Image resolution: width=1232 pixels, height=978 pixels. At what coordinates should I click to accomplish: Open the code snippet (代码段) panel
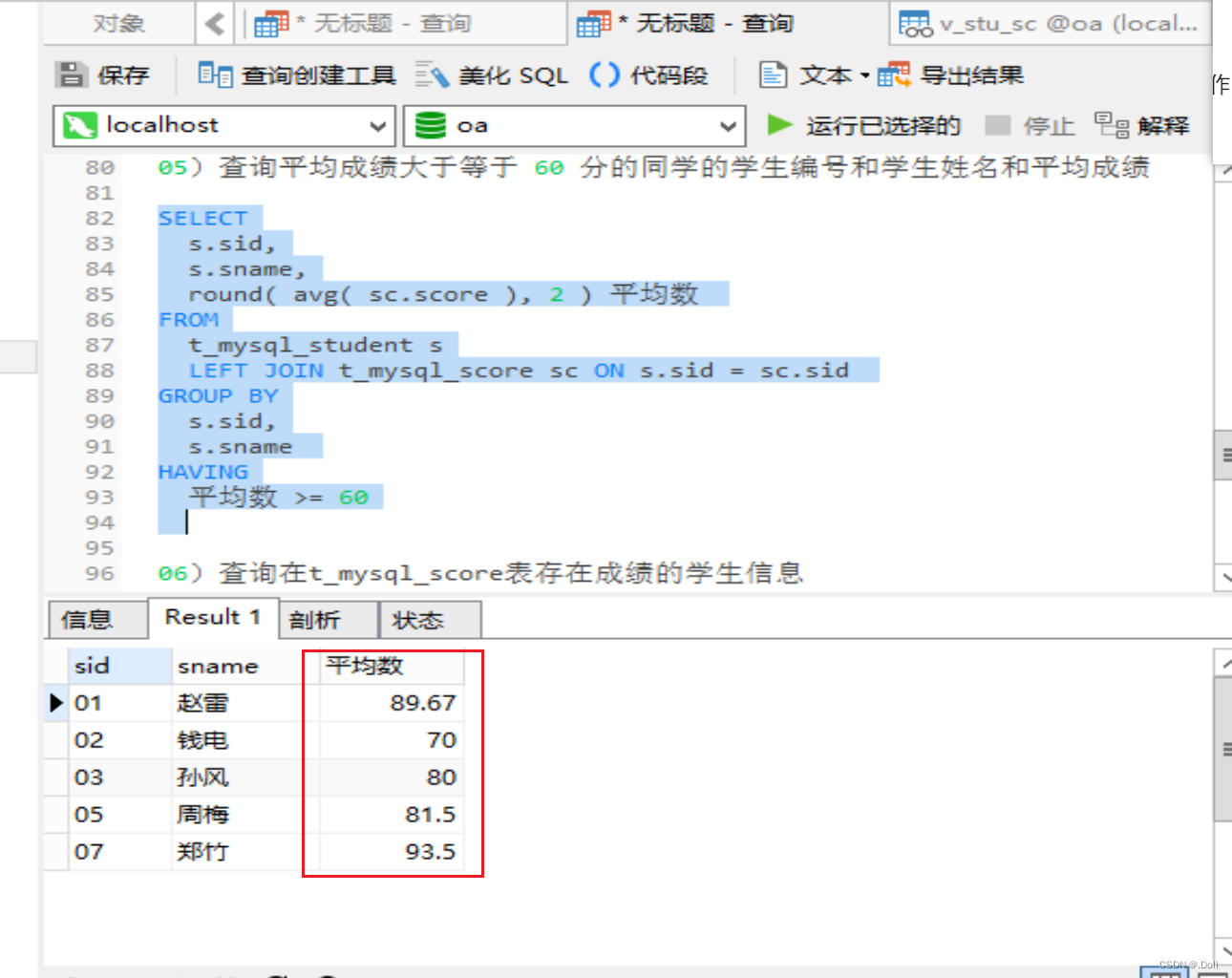[x=648, y=74]
